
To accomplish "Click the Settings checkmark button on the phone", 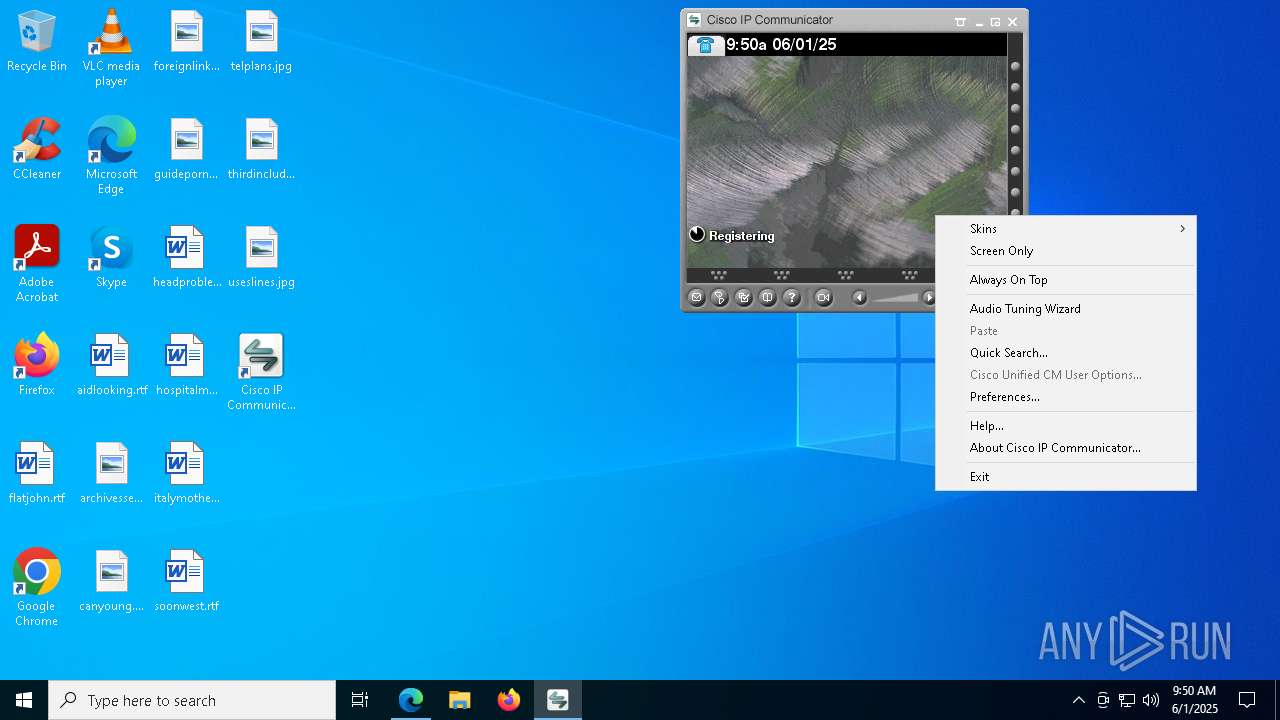I will click(x=744, y=297).
